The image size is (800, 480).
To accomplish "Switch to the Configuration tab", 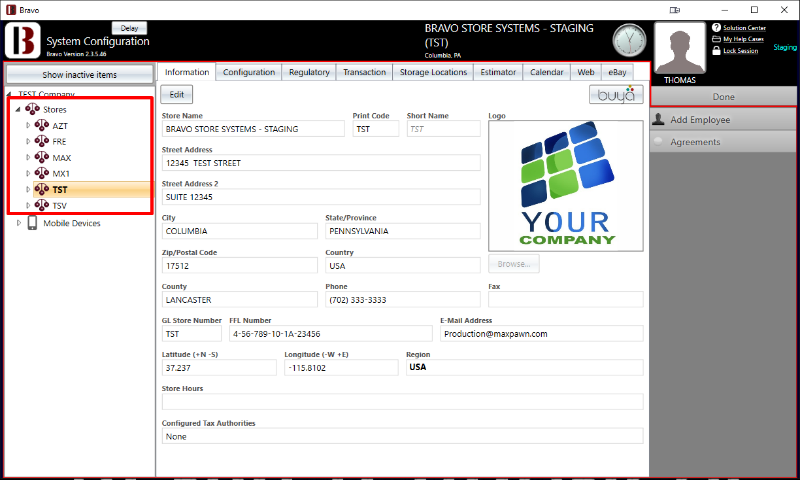I will (x=248, y=72).
